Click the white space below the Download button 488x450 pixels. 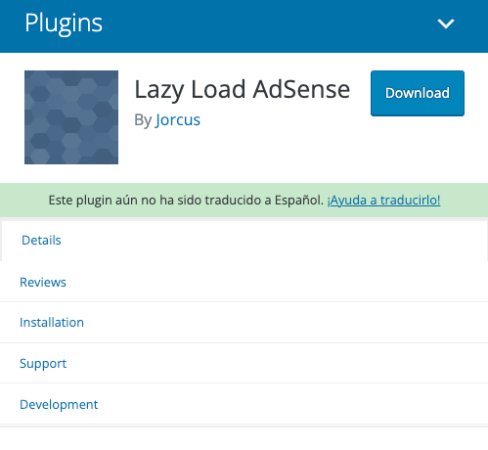click(x=417, y=148)
